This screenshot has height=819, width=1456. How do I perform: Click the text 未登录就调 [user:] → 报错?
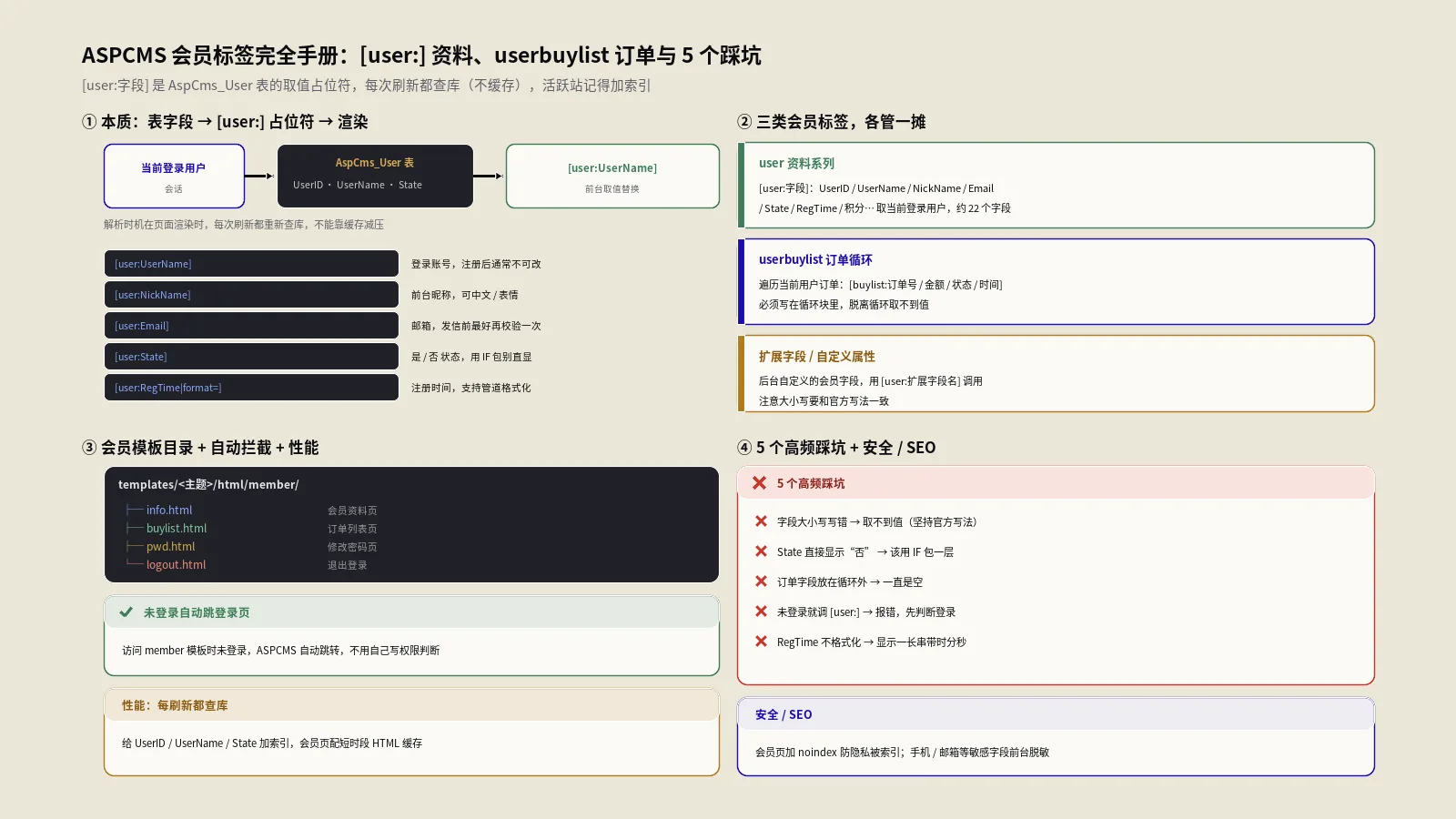tap(866, 612)
